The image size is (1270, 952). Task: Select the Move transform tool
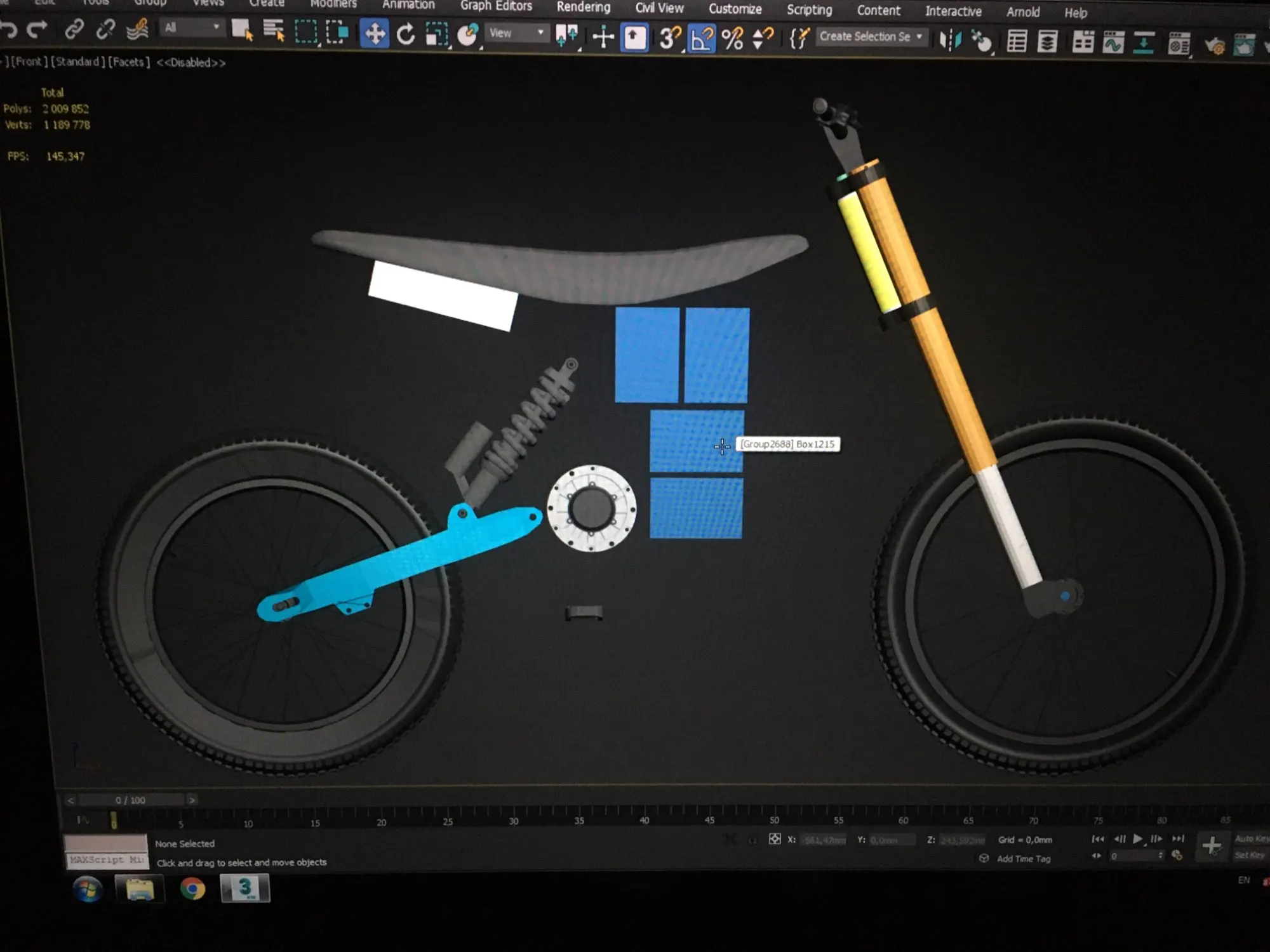[x=374, y=34]
